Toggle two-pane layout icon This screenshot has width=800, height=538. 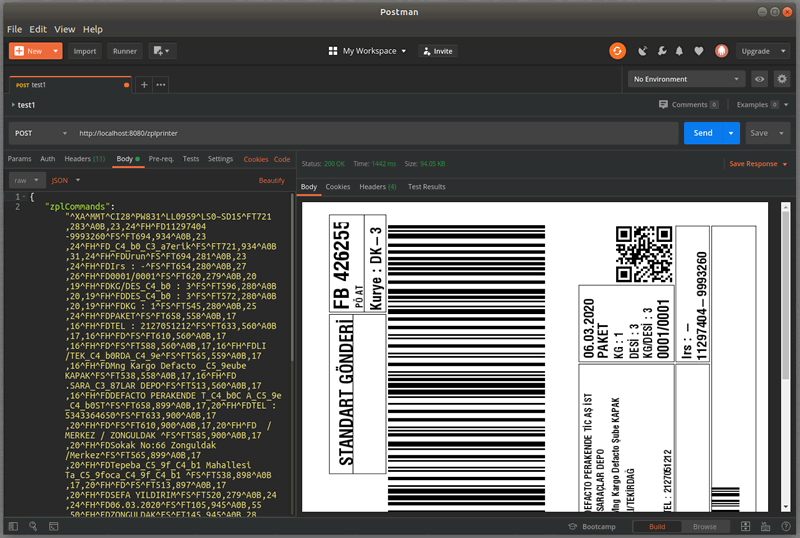coord(745,526)
